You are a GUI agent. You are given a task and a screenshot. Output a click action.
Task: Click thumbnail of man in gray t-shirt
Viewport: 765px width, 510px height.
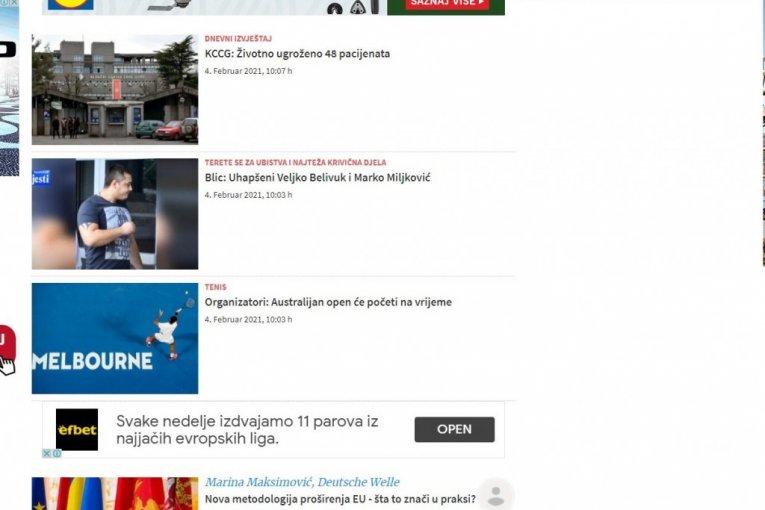pyautogui.click(x=114, y=213)
